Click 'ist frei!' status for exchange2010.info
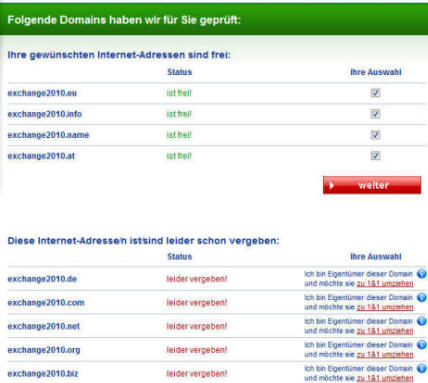 click(x=179, y=114)
